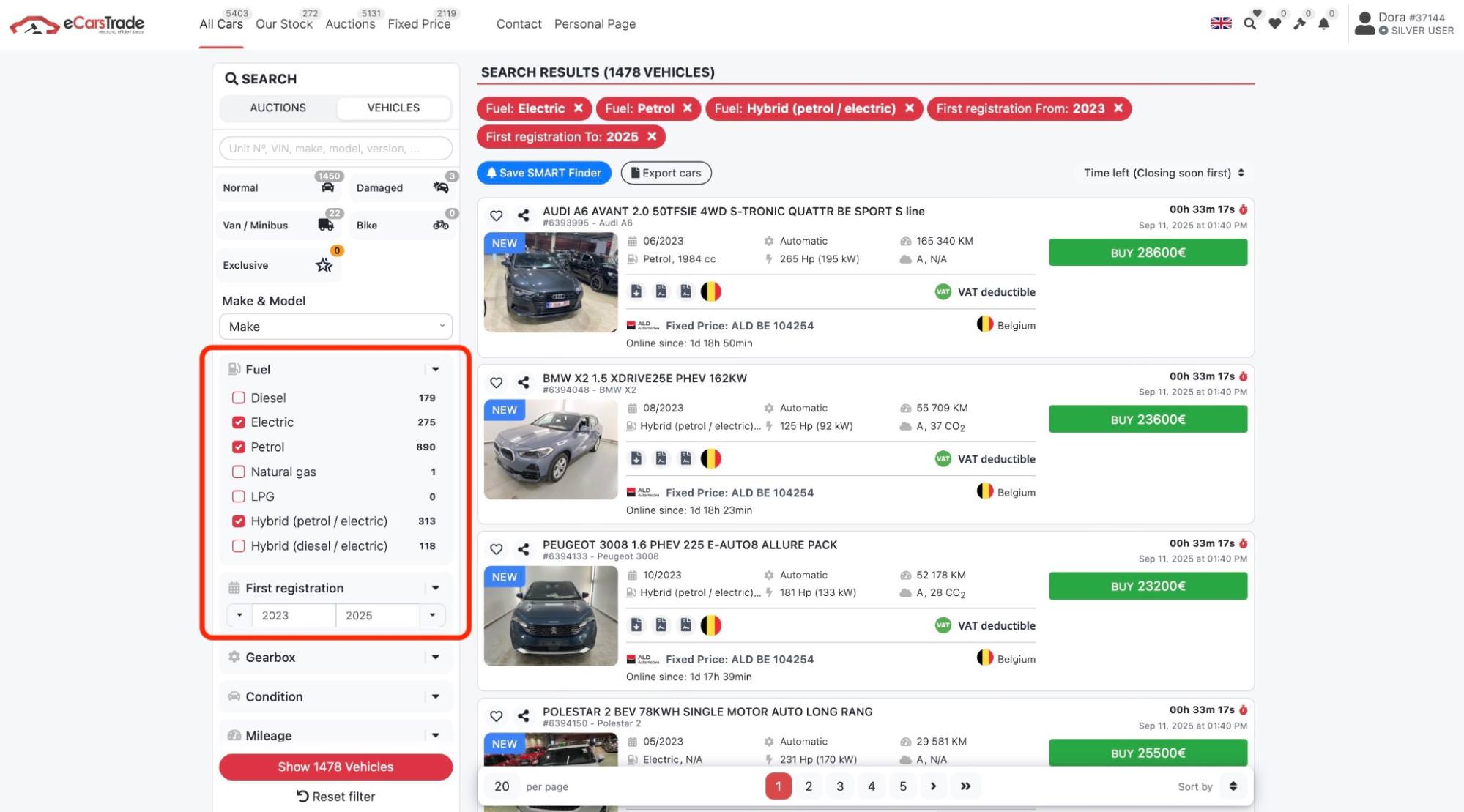This screenshot has height=812, width=1464.
Task: Click the search magnifier icon in header
Action: click(x=1250, y=23)
